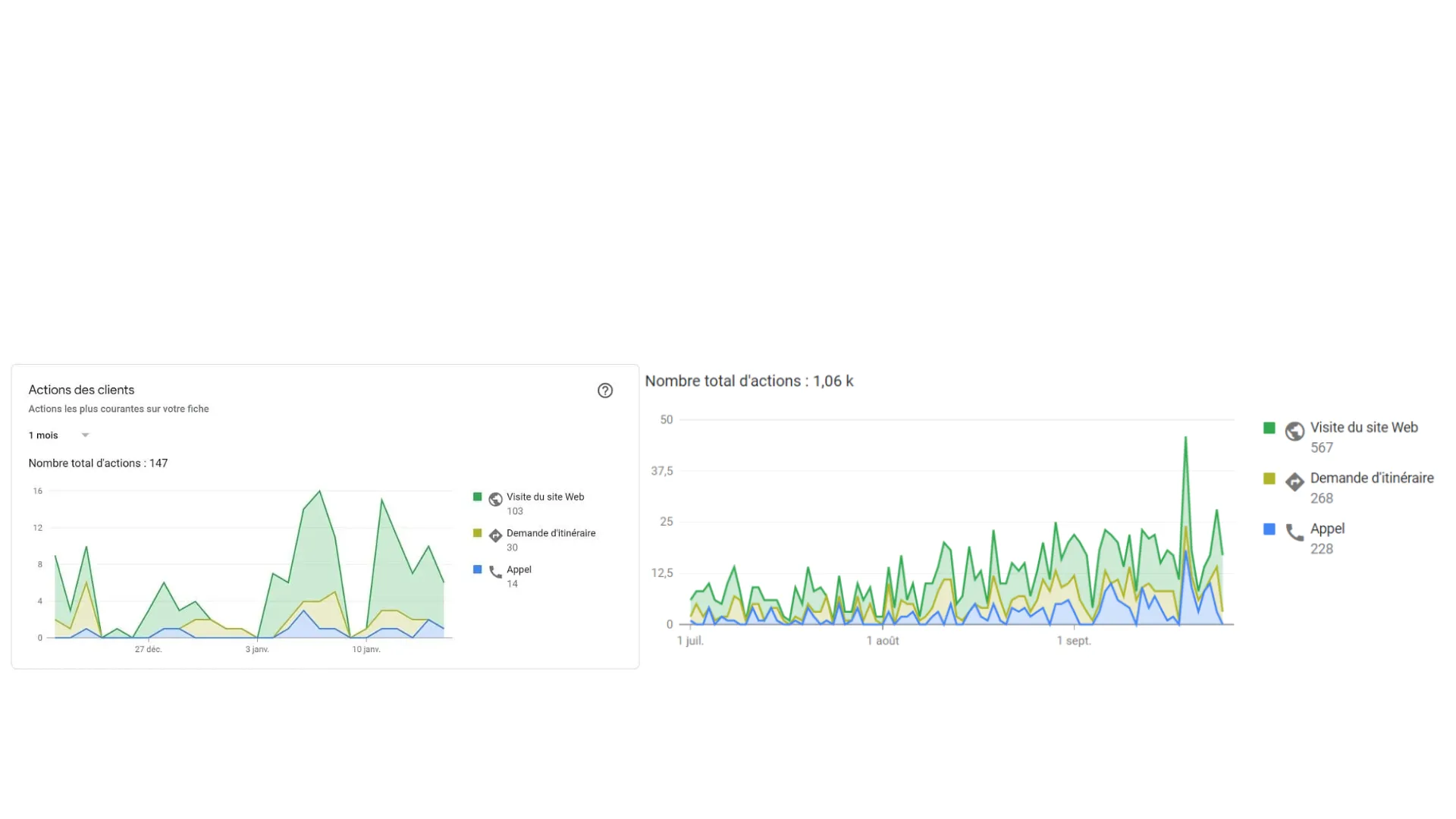Click 'Visite du site Web' label with 567
This screenshot has height=819, width=1456.
click(1363, 428)
